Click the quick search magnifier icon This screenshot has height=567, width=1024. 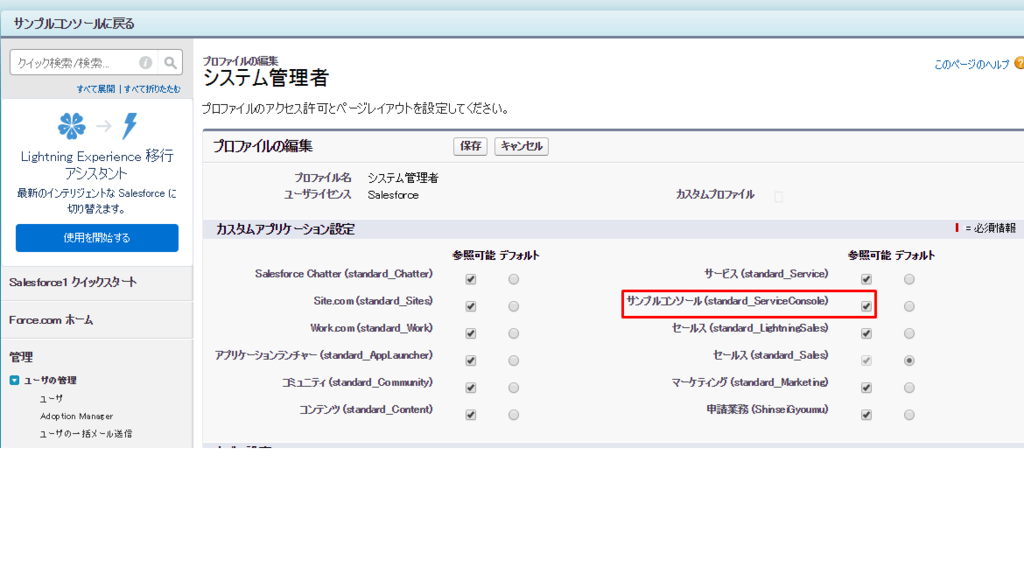tap(170, 63)
